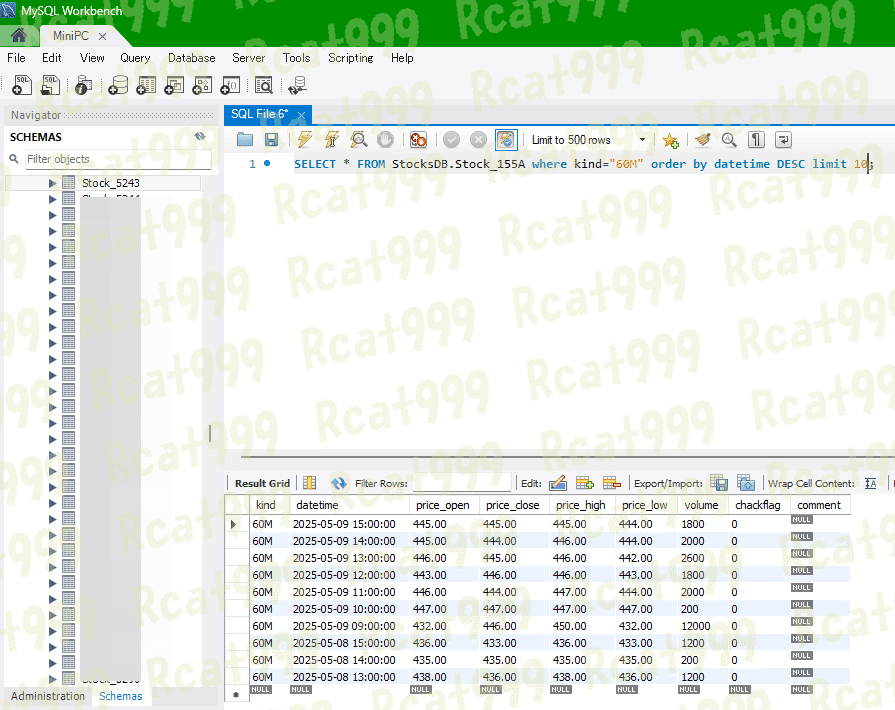Open find panel in editor
Screen dimensions: 895x710
click(729, 139)
